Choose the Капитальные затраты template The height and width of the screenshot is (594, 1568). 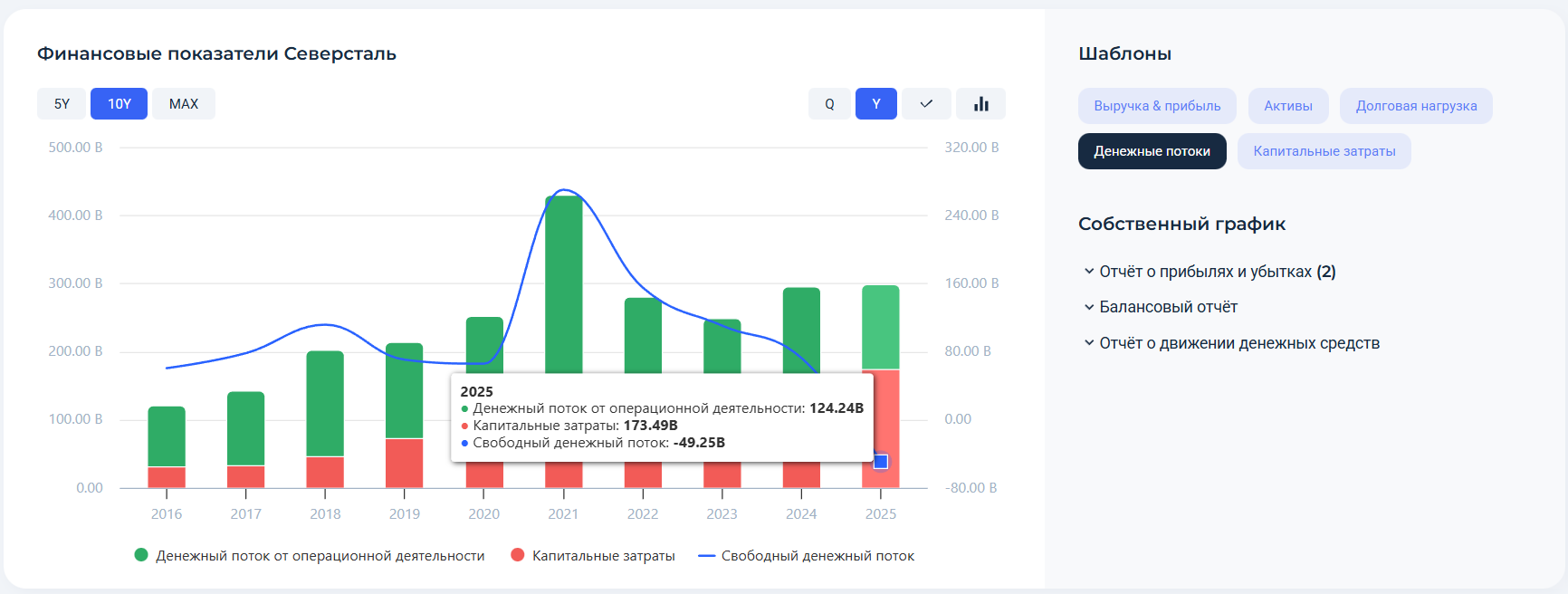(x=1324, y=151)
